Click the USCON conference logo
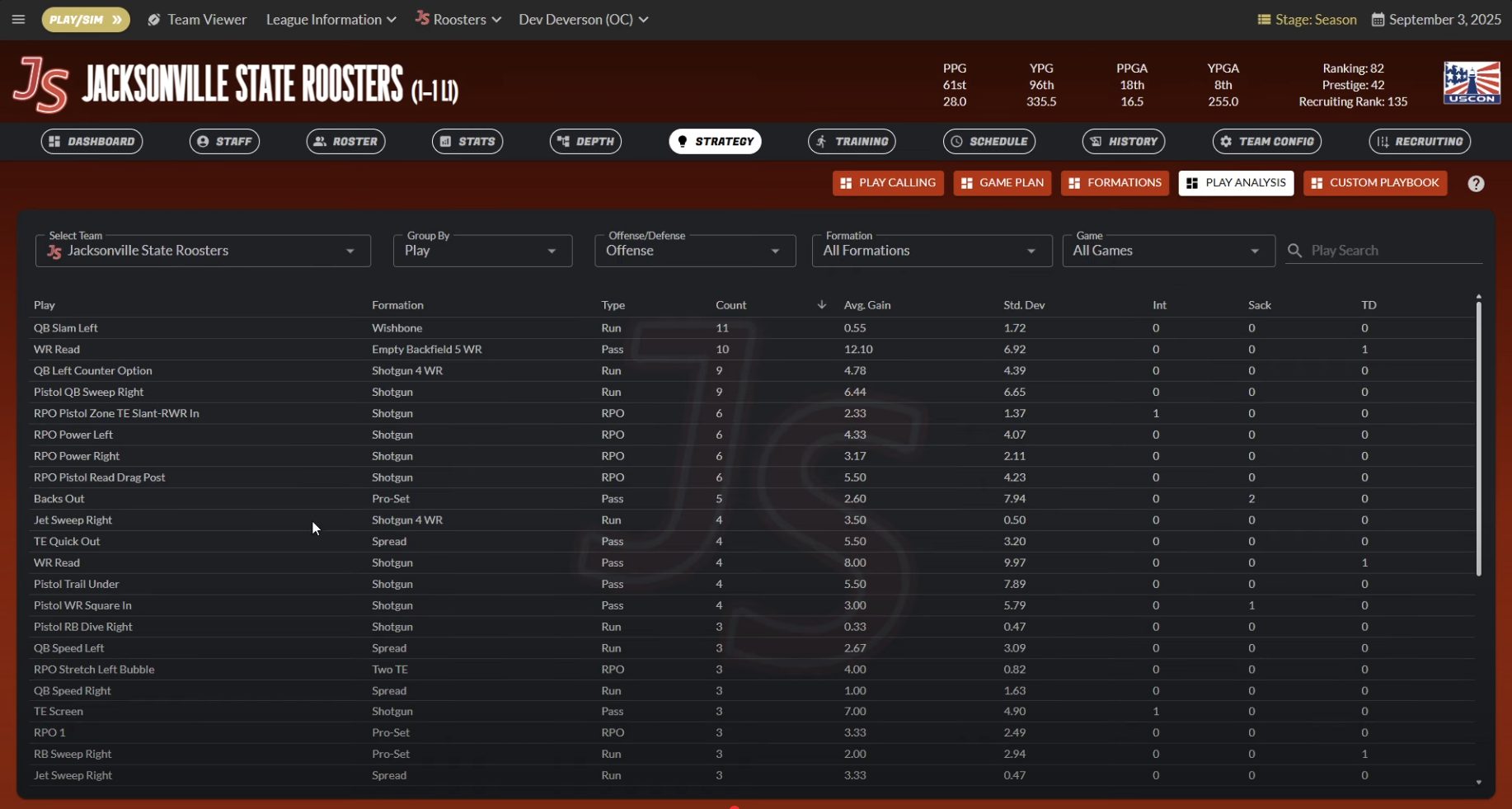 click(1472, 82)
